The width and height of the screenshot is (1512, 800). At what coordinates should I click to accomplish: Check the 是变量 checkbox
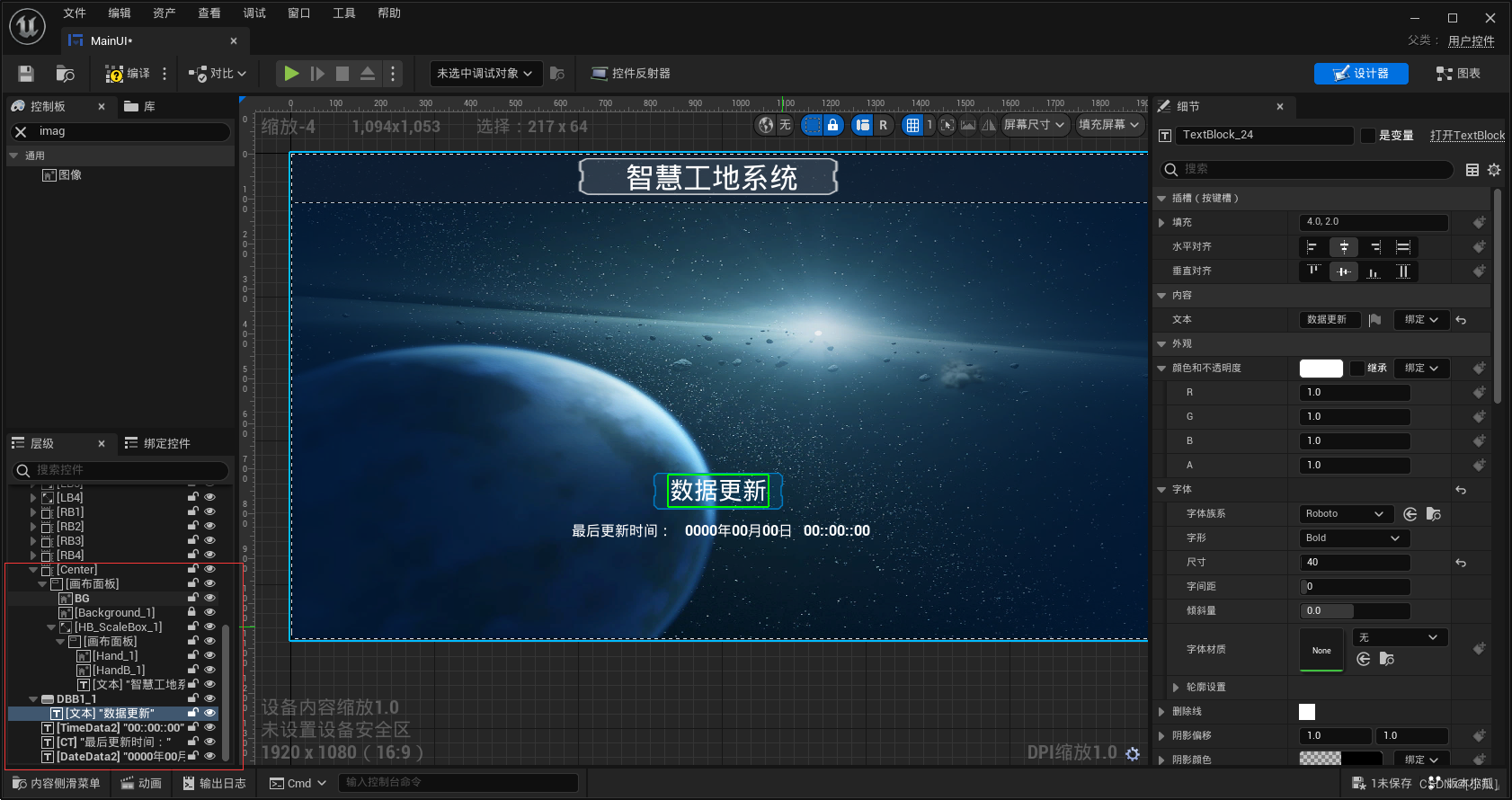(x=1368, y=136)
